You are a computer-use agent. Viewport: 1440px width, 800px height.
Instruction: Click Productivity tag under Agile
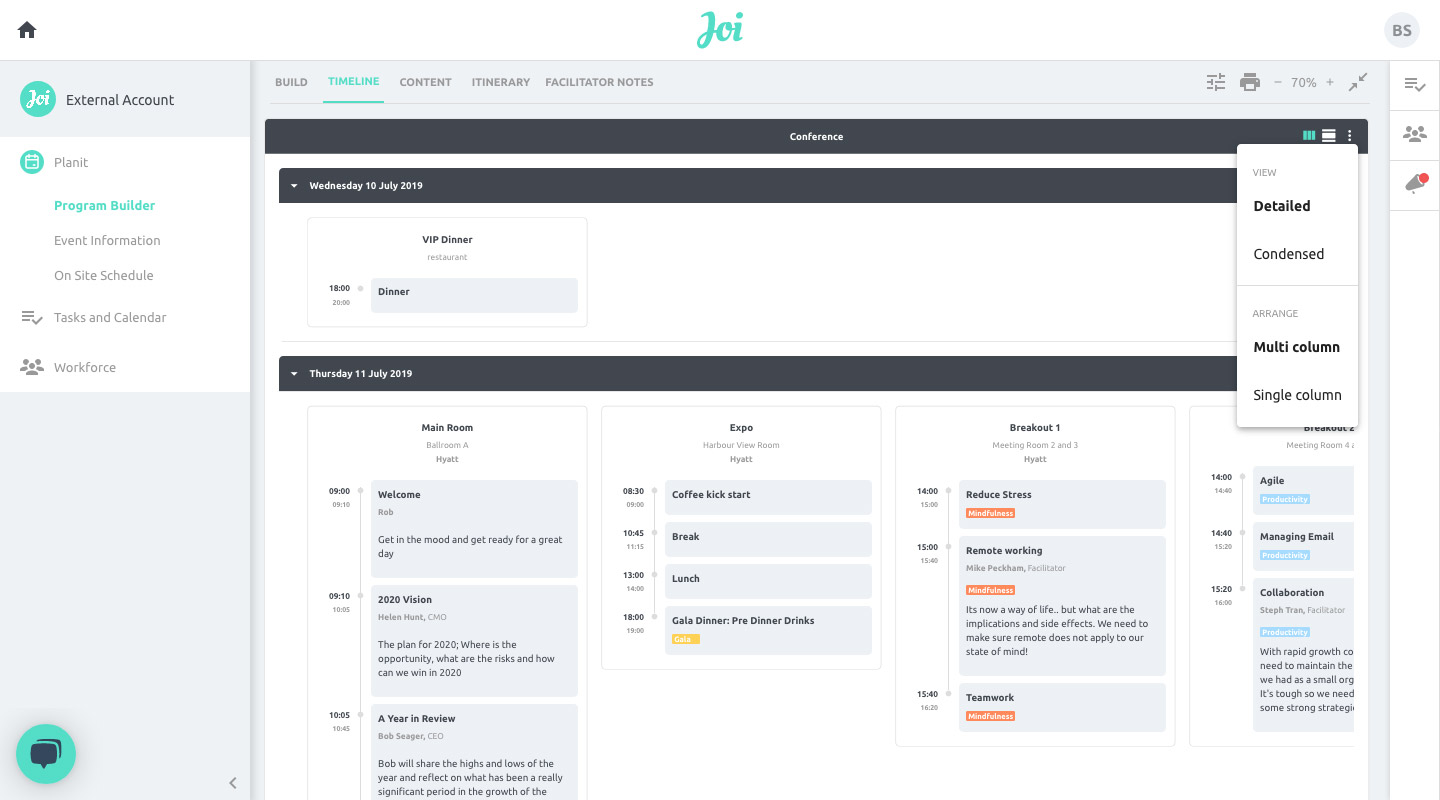(1284, 499)
